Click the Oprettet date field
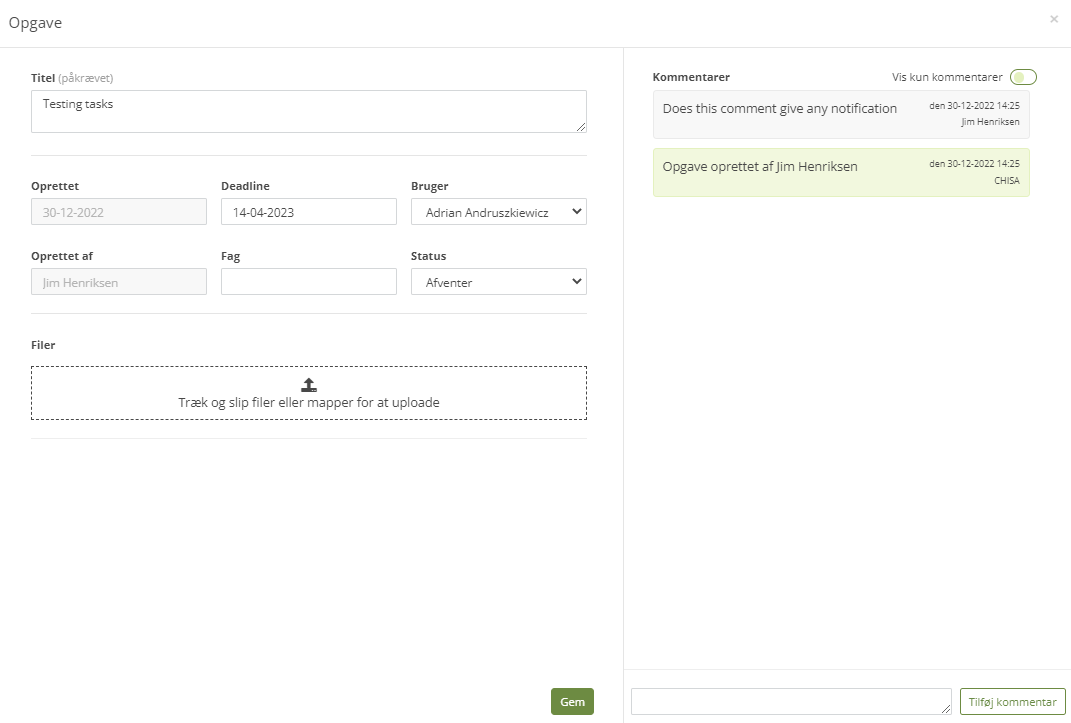Image resolution: width=1071 pixels, height=723 pixels. point(118,212)
